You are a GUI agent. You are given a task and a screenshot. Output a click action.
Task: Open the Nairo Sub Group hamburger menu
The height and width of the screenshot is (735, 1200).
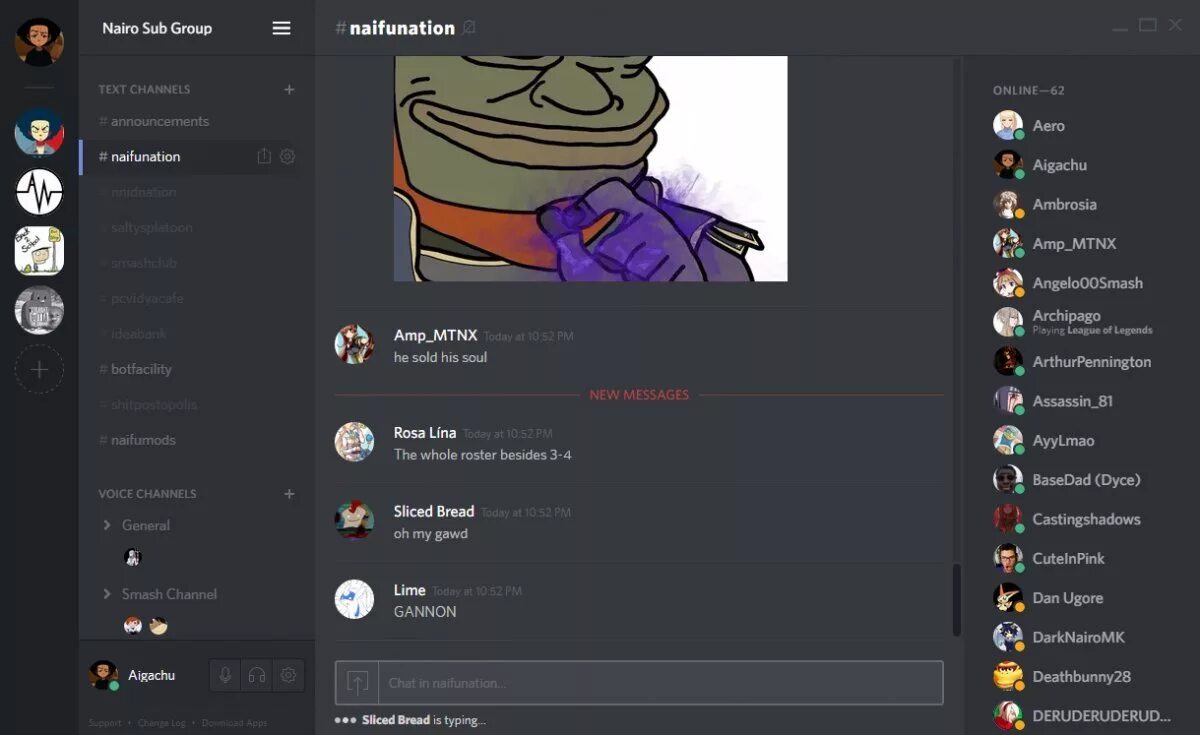click(x=281, y=28)
